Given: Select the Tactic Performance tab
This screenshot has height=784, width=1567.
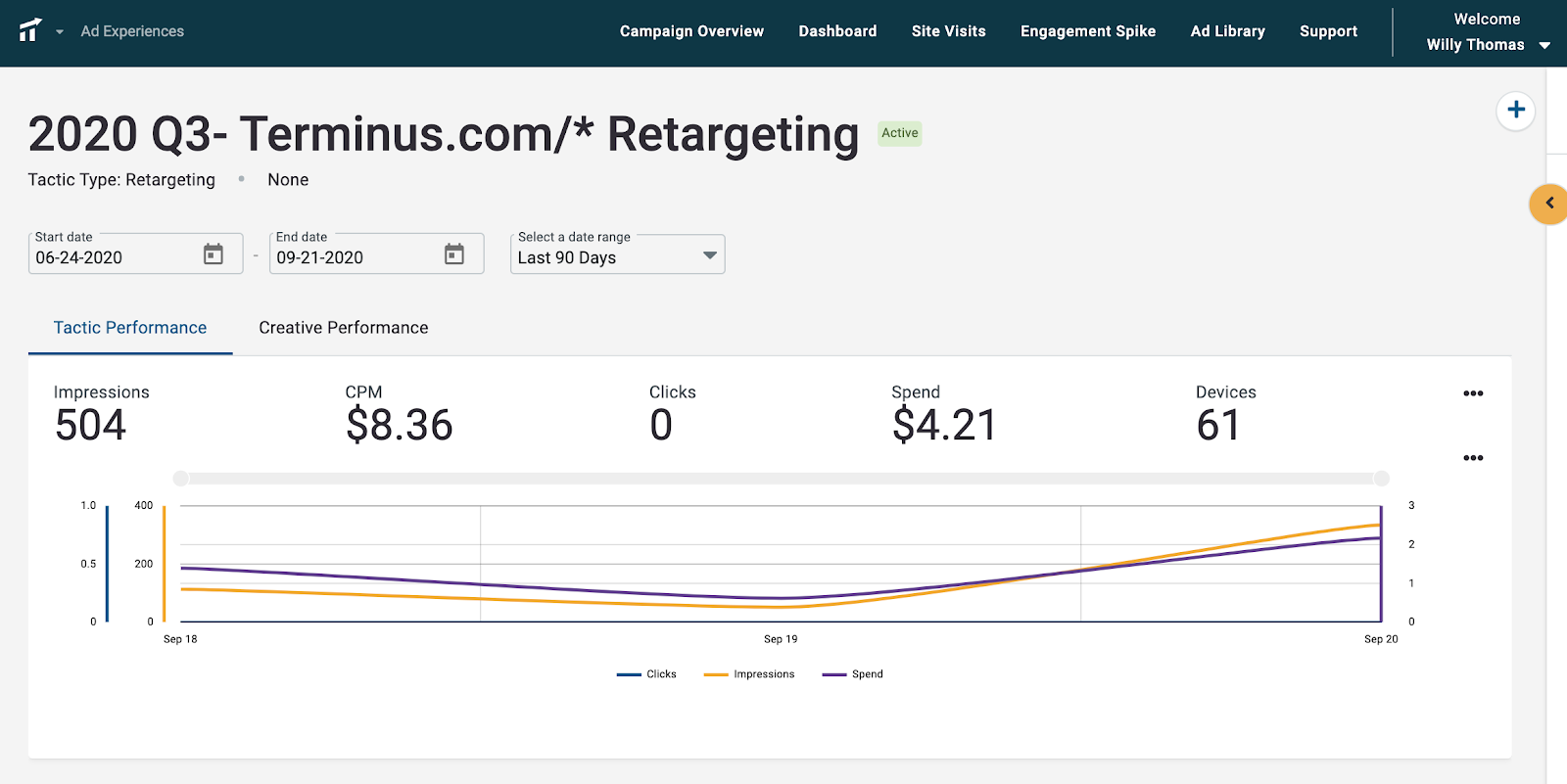Looking at the screenshot, I should pyautogui.click(x=130, y=328).
